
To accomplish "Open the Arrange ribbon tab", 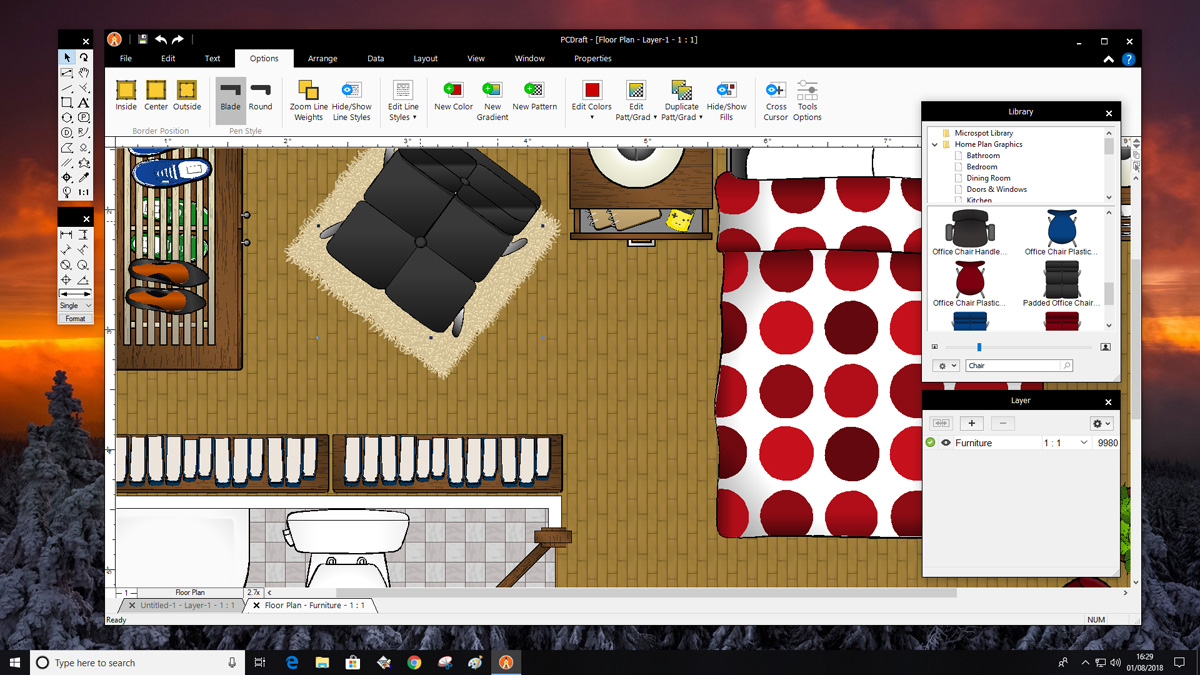I will pyautogui.click(x=322, y=58).
